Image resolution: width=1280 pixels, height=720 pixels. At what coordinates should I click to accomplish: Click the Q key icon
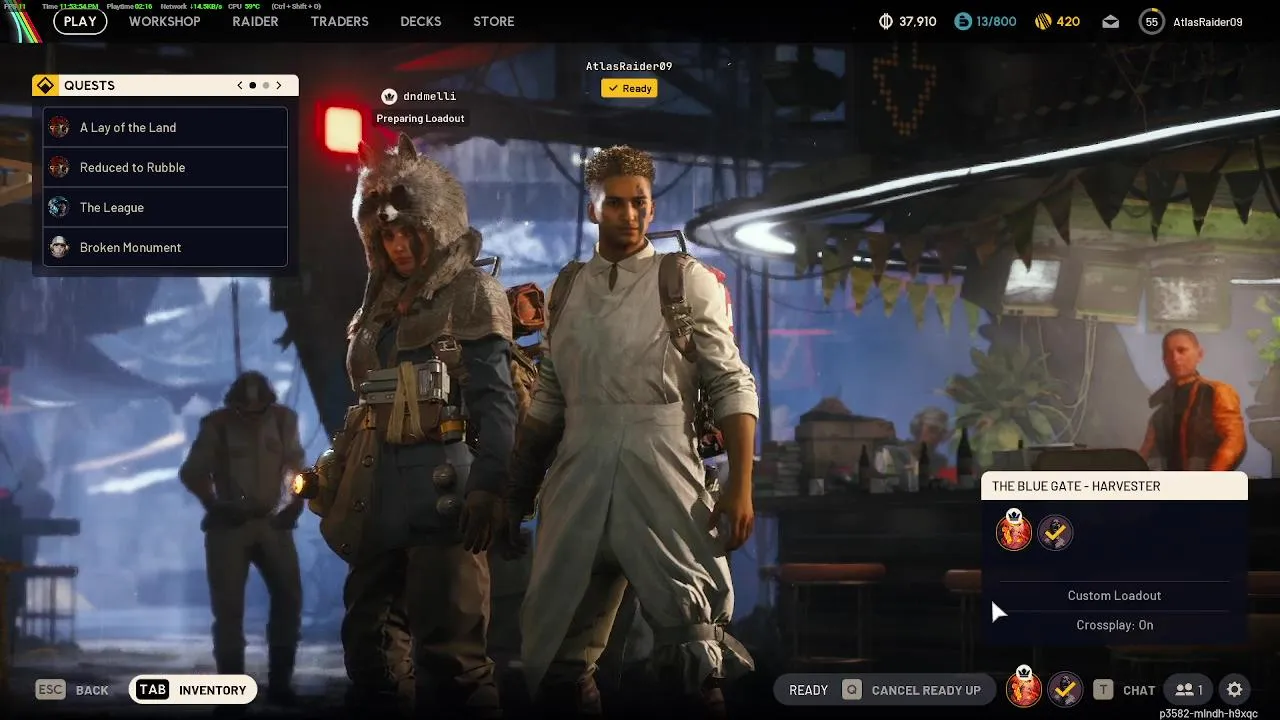tap(851, 690)
